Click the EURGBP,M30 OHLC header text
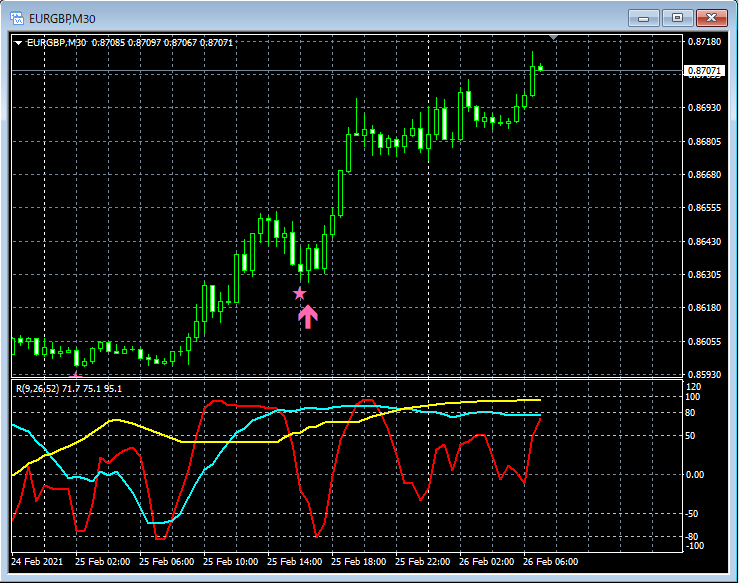Screen dimensions: 740x583 click(x=130, y=42)
